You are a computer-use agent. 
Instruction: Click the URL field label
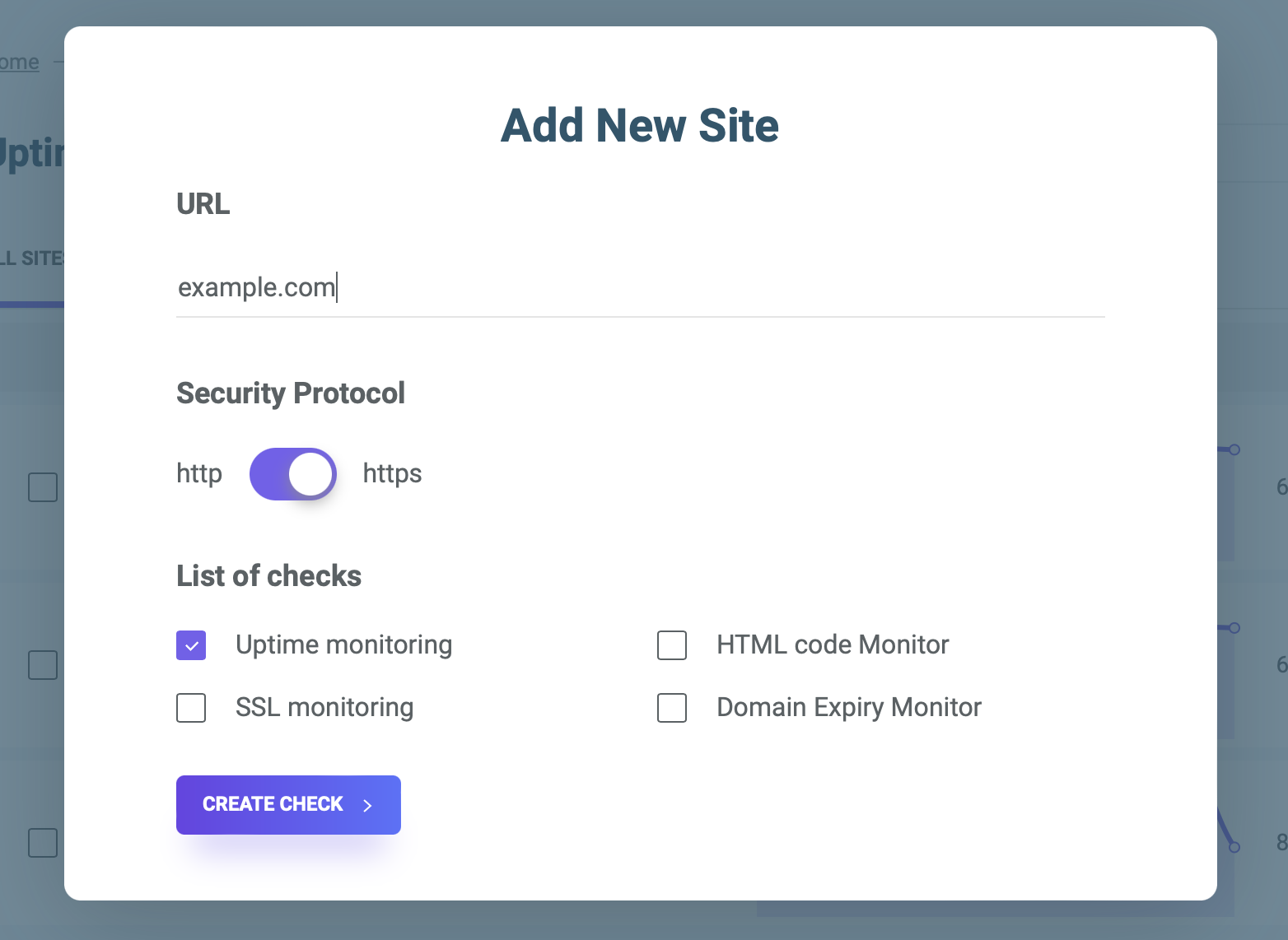point(203,204)
